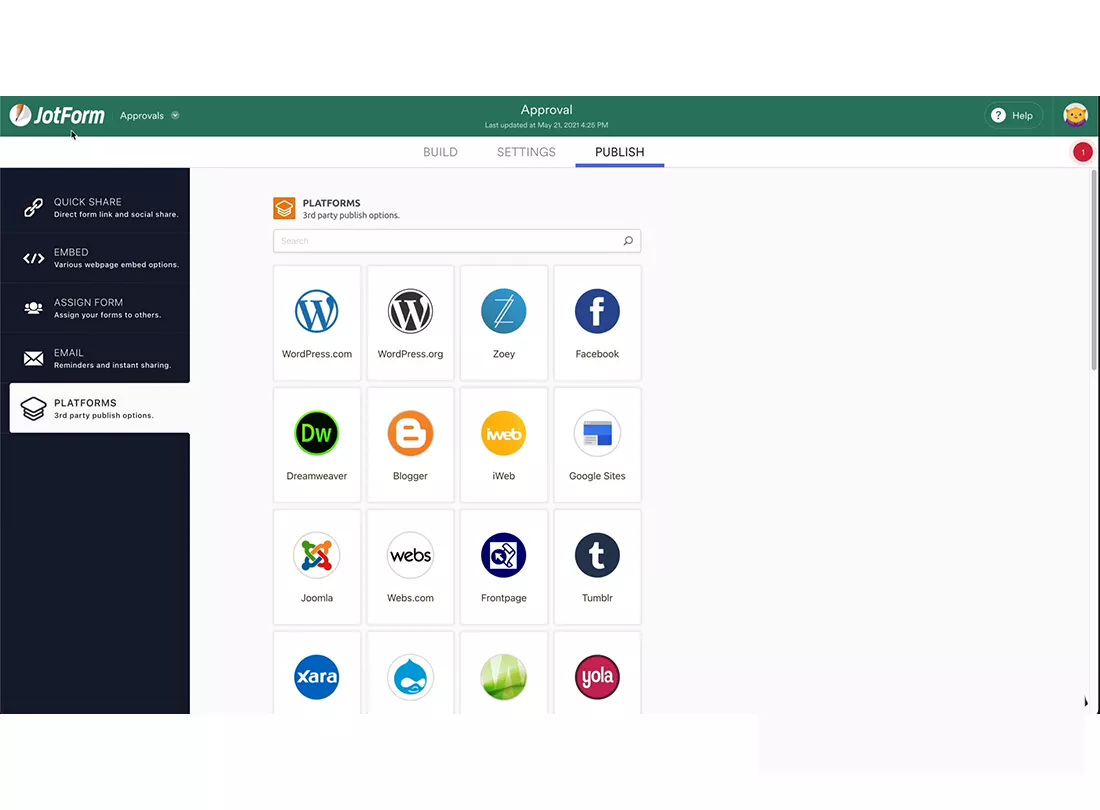Open the red notification badge
This screenshot has width=1100, height=810.
click(x=1082, y=151)
